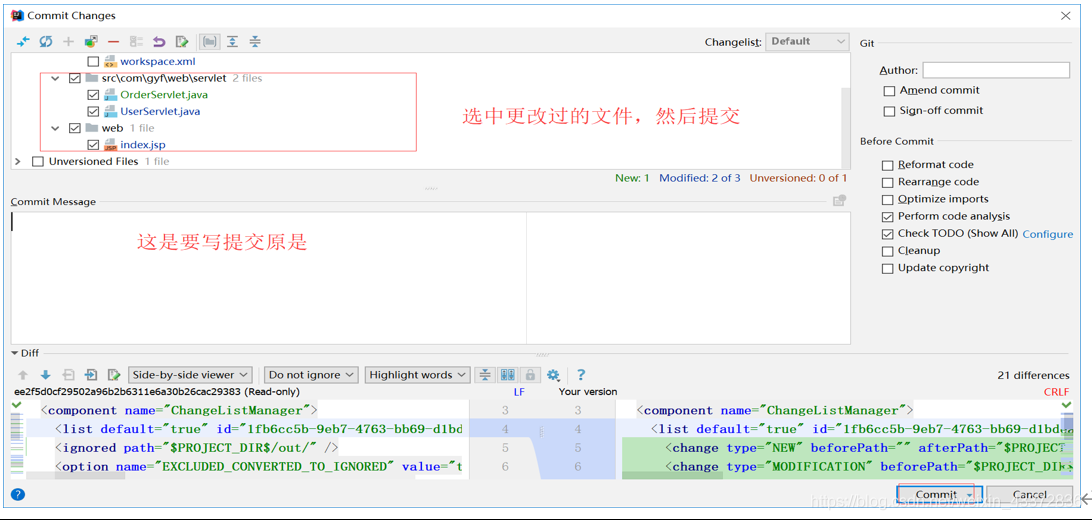Collapse src\com\gyf\web\servlet tree node
Viewport: 1092px width, 520px height.
click(56, 79)
